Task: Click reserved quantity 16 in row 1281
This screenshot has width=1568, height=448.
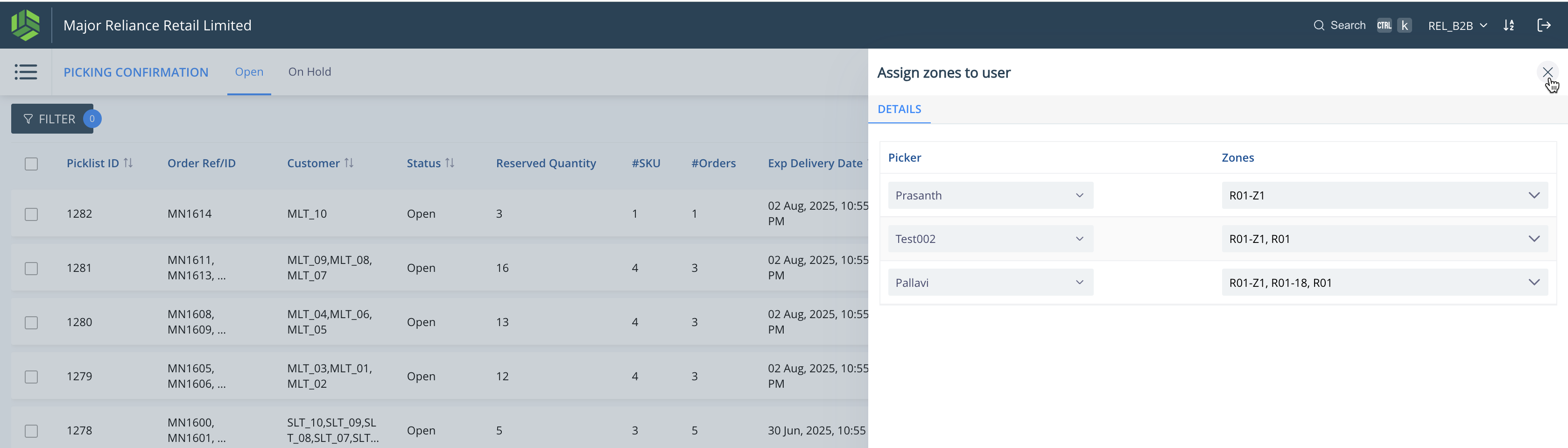Action: tap(502, 268)
